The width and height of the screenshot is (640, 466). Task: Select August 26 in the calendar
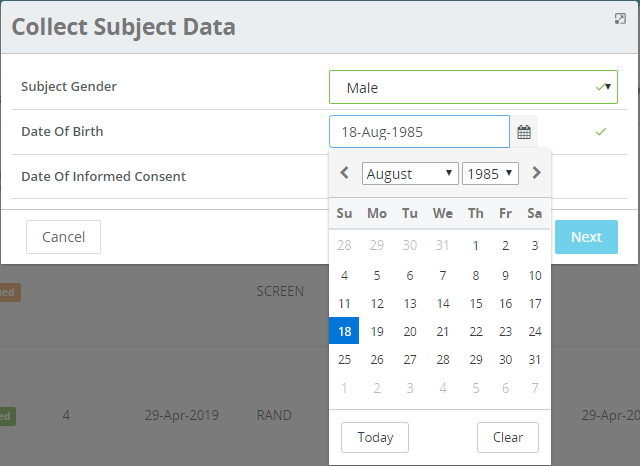pyautogui.click(x=377, y=360)
